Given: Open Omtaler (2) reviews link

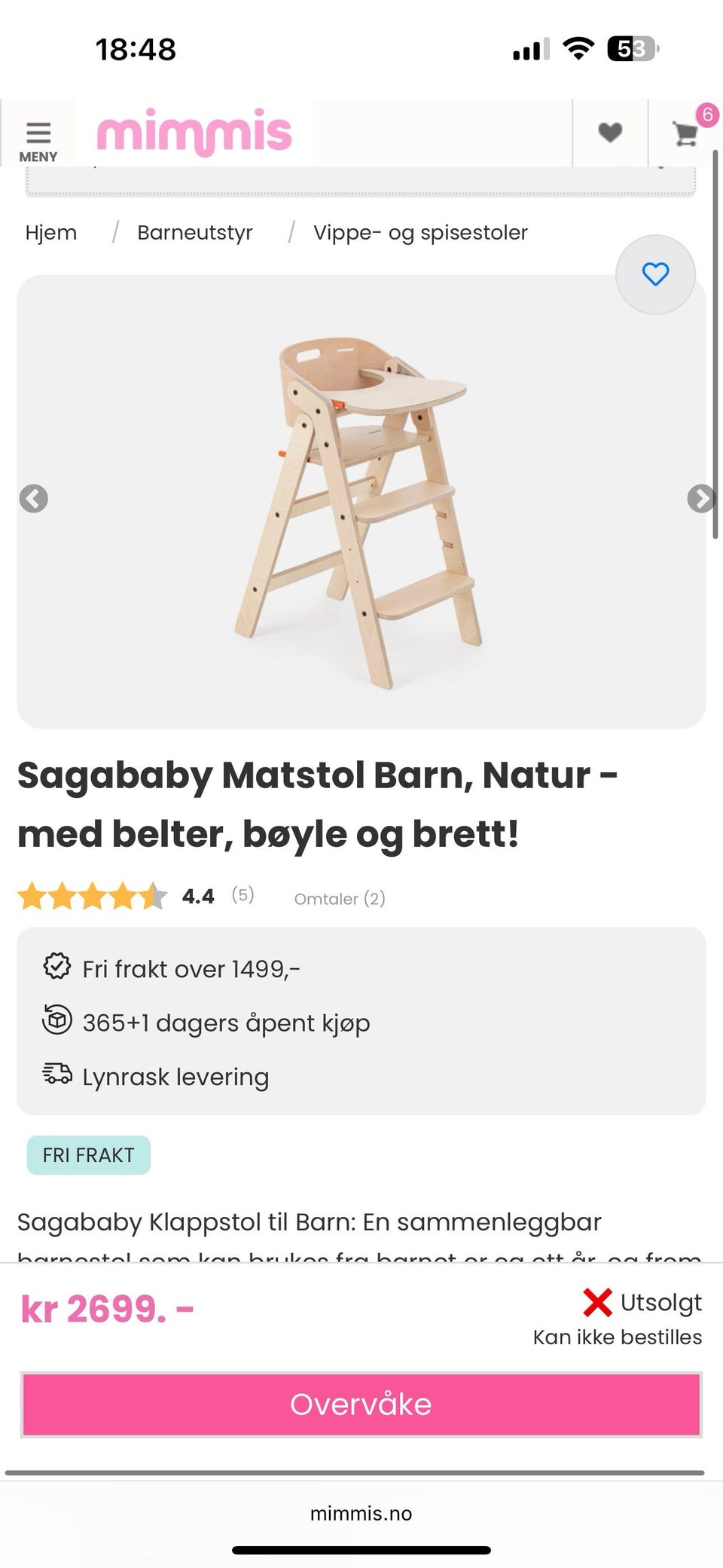Looking at the screenshot, I should (340, 899).
